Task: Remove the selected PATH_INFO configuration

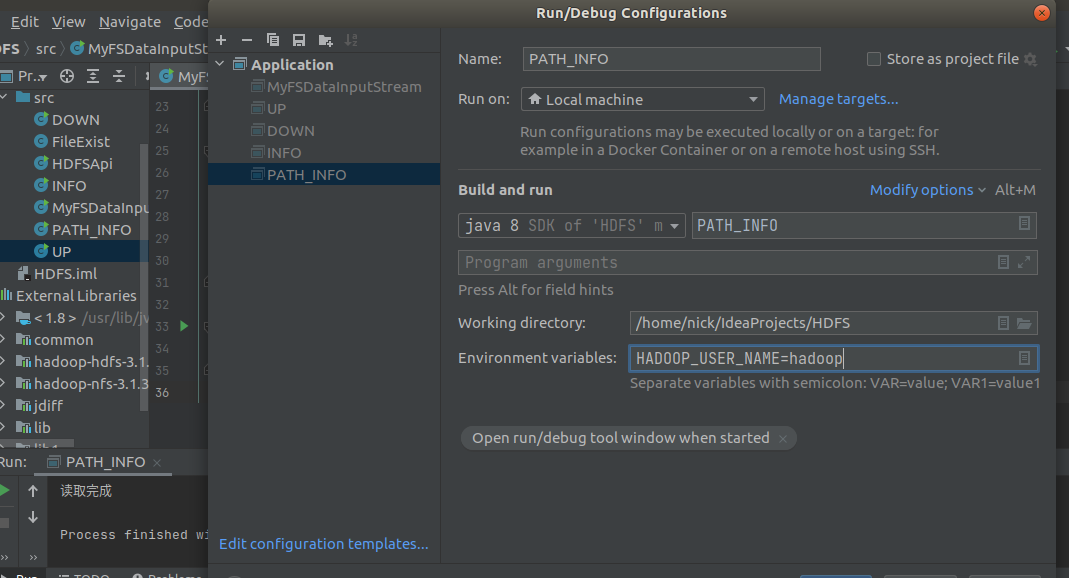Action: (x=246, y=40)
